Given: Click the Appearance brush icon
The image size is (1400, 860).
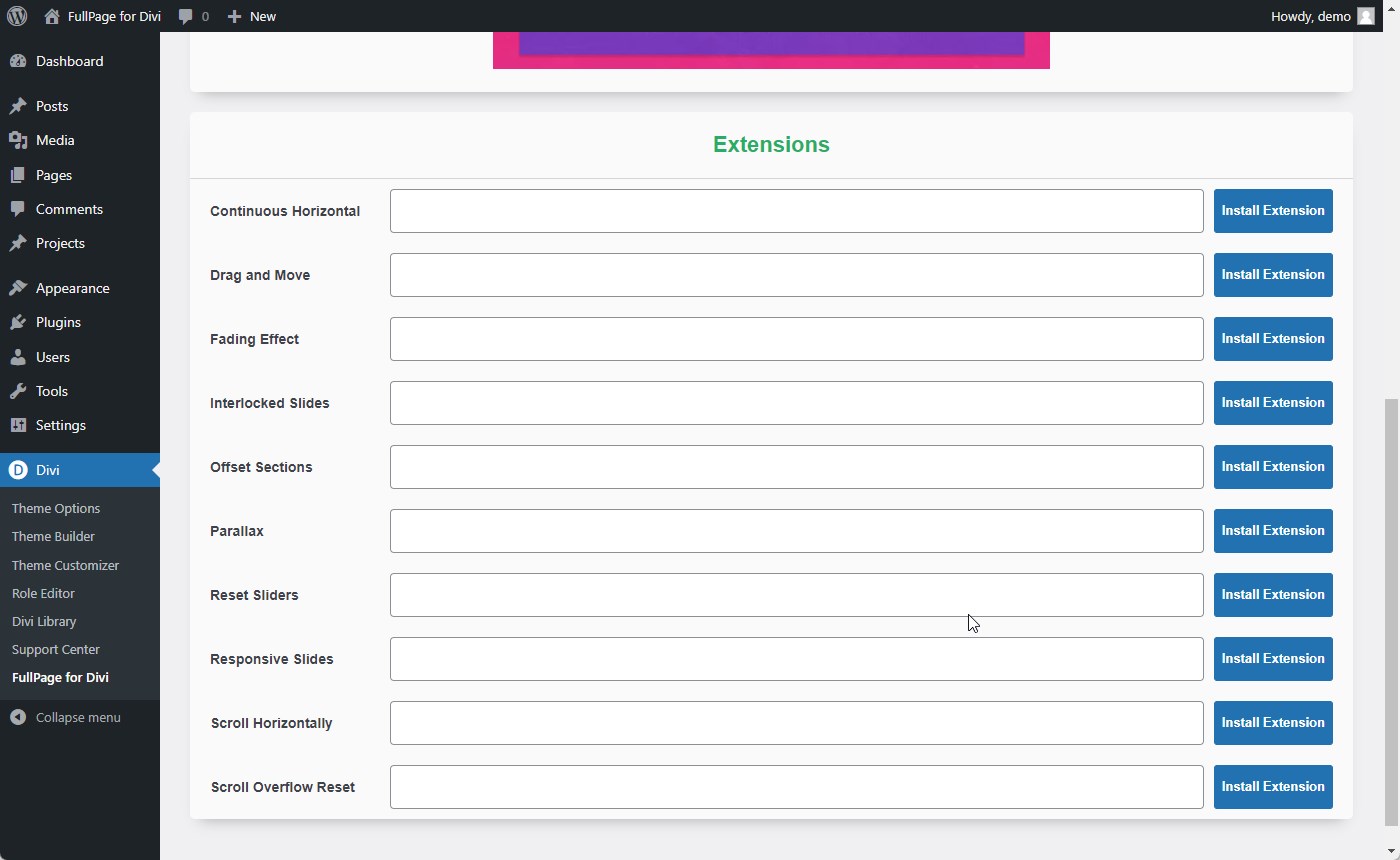Looking at the screenshot, I should (18, 288).
